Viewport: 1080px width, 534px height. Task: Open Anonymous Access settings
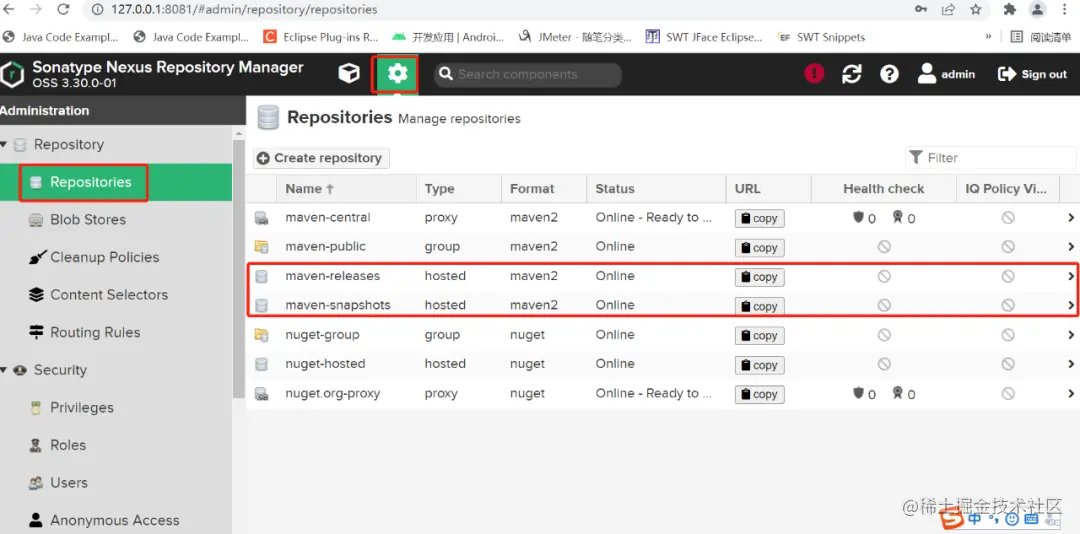click(116, 520)
